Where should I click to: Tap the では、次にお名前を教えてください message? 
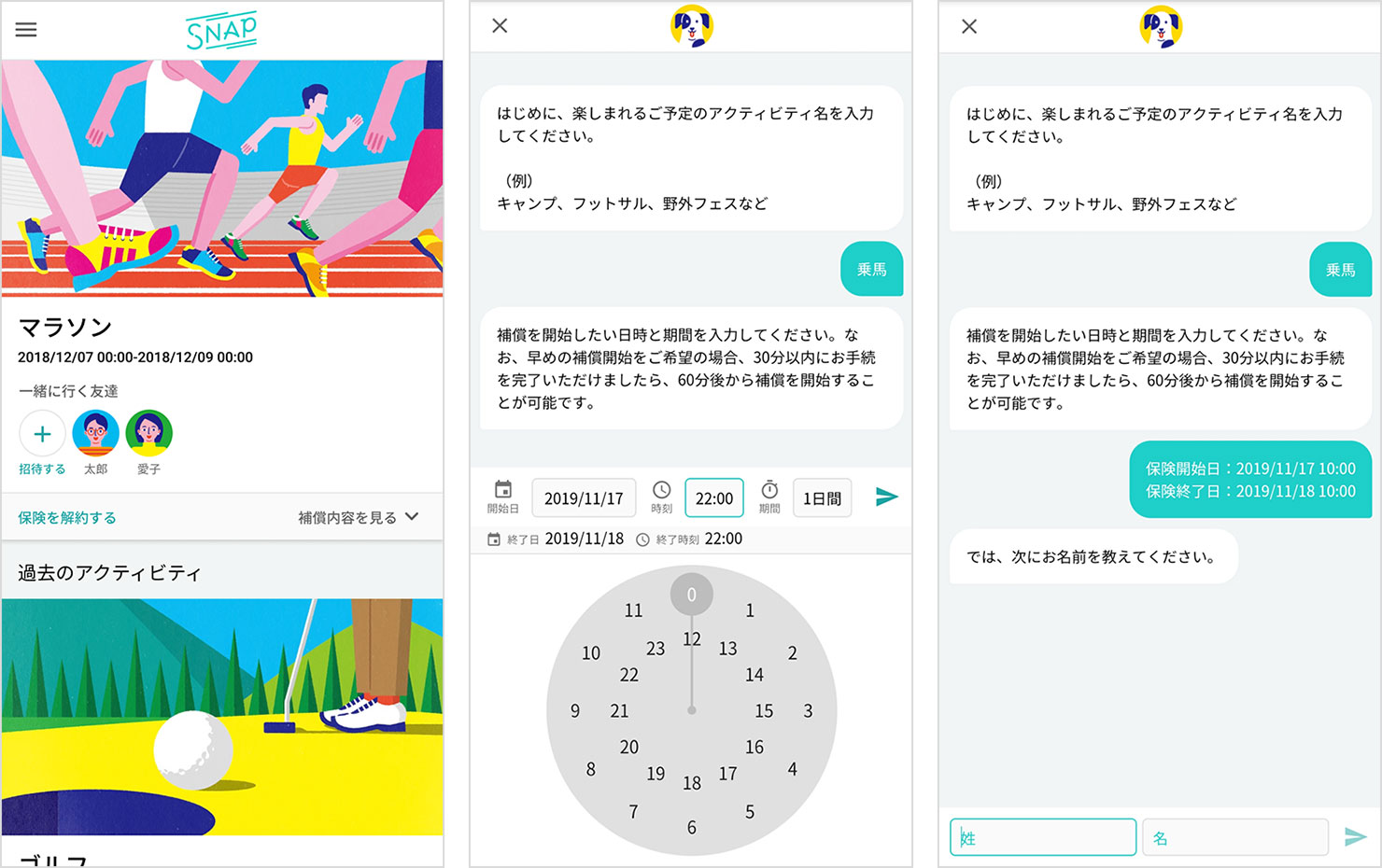(x=1093, y=557)
